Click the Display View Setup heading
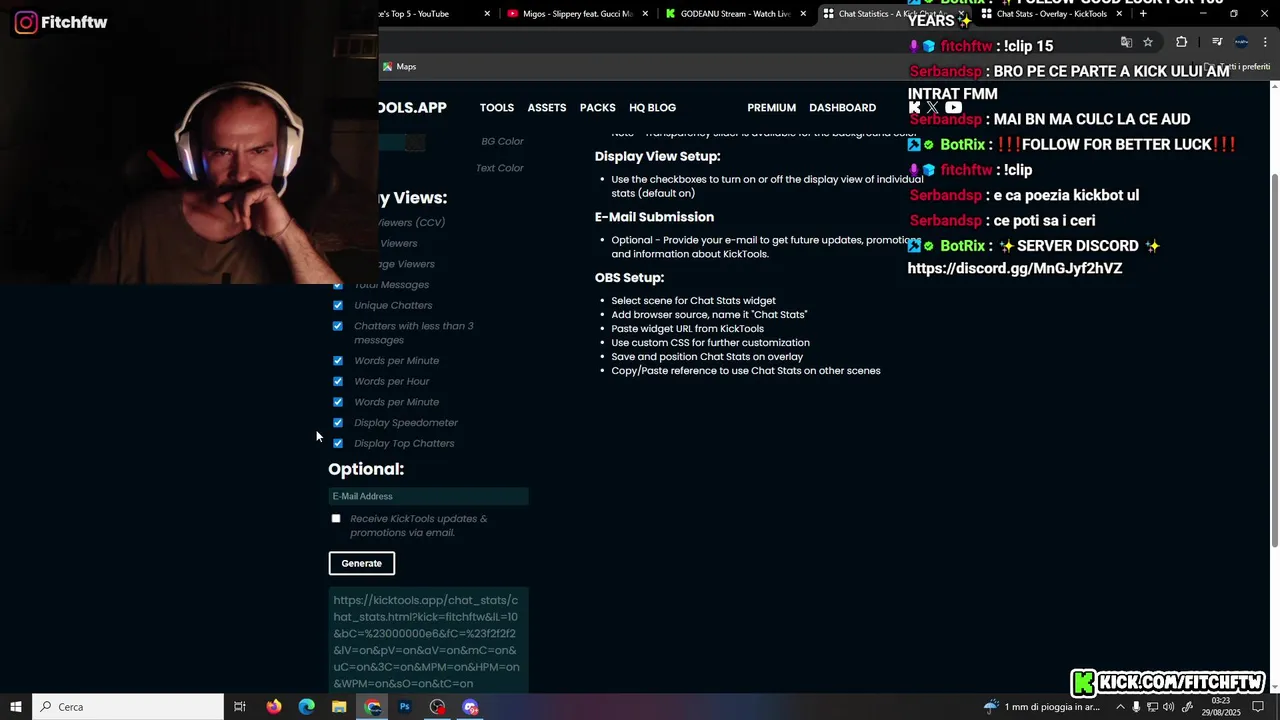The width and height of the screenshot is (1280, 720). 657,156
